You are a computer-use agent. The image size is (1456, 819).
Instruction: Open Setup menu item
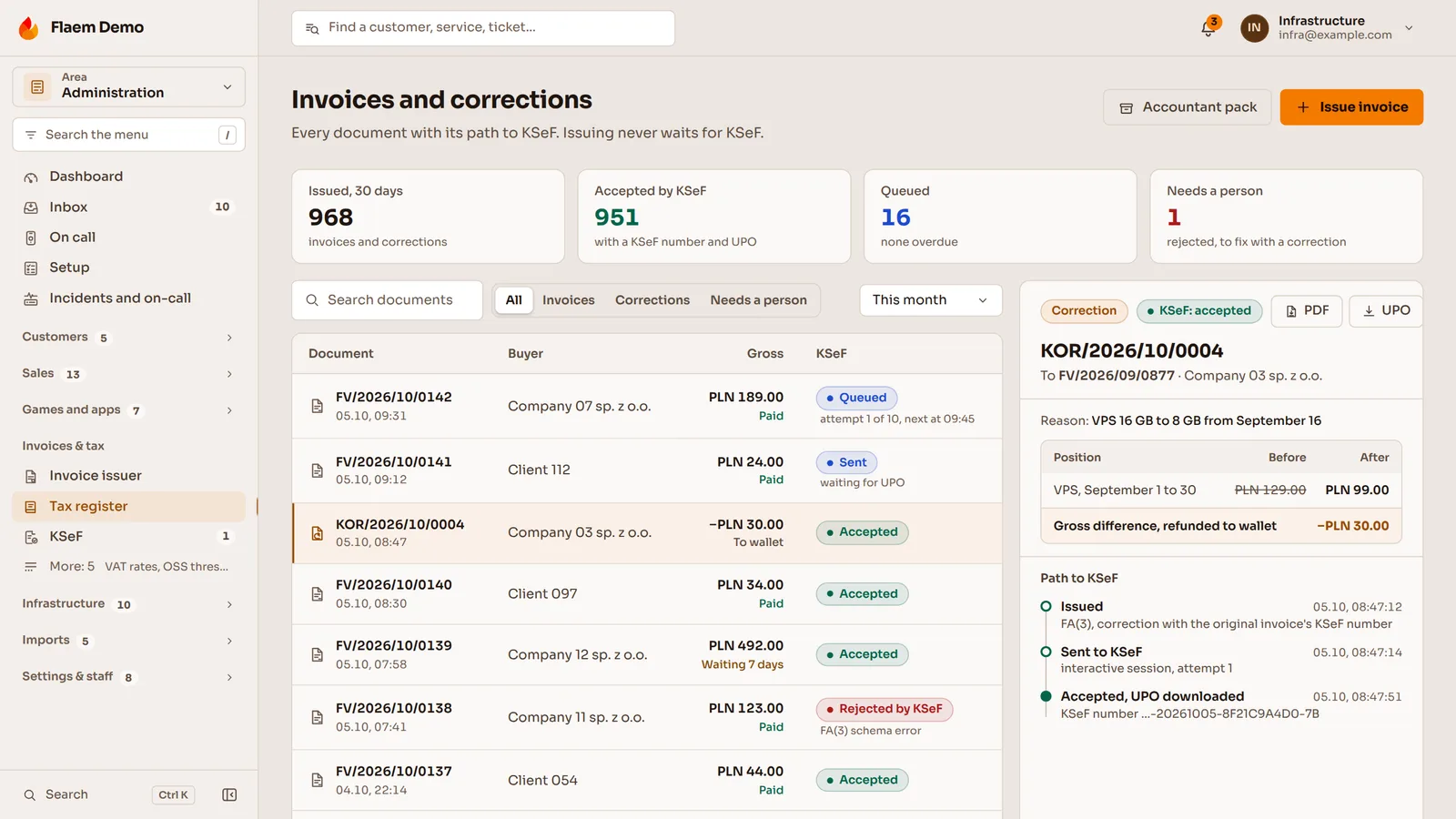(x=128, y=268)
